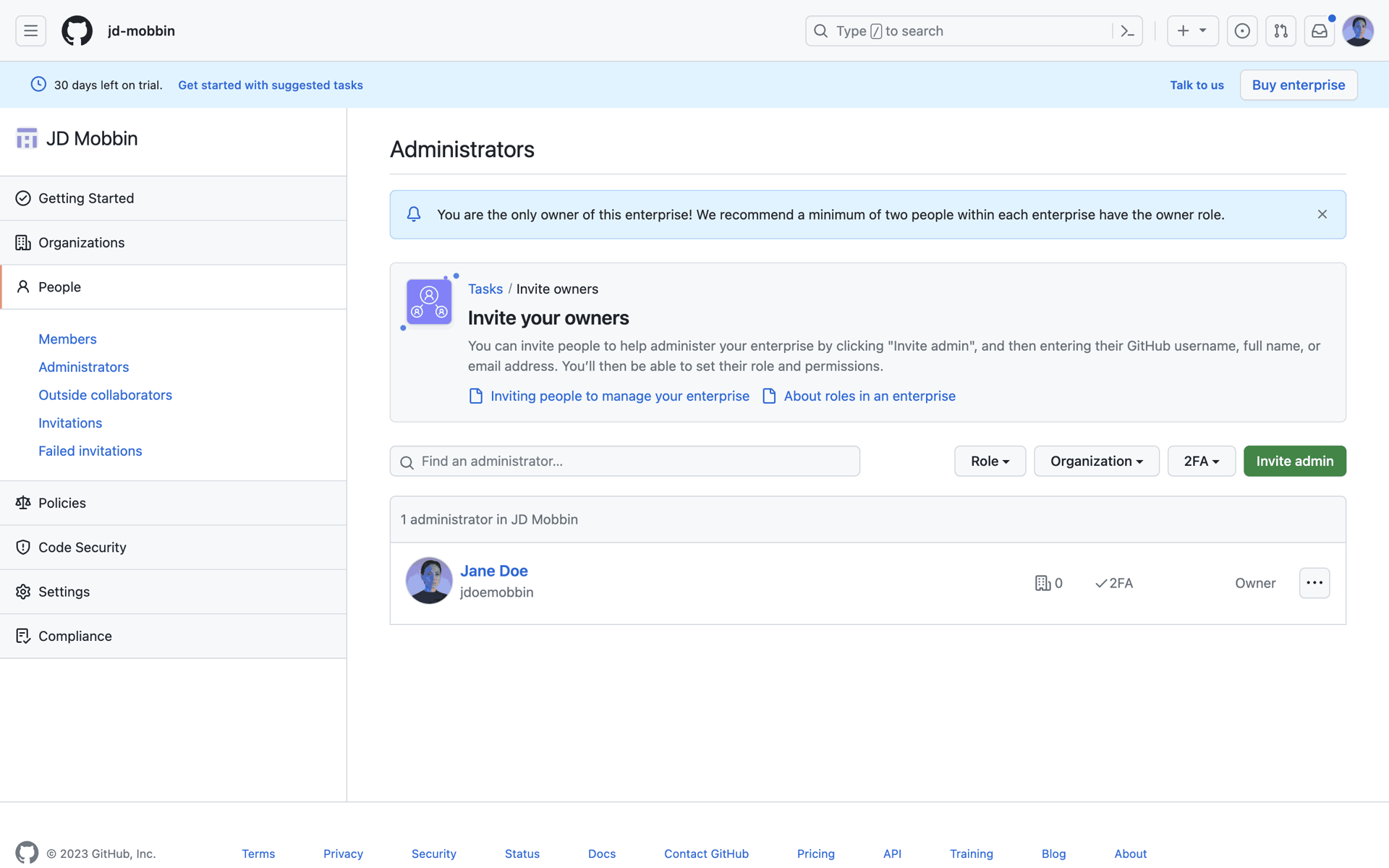Focus the Find an administrator search field
Viewport: 1389px width, 868px height.
click(624, 461)
